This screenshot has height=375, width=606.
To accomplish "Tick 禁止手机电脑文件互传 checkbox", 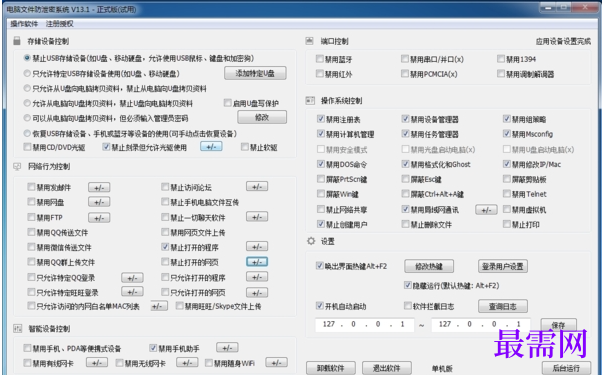I will click(x=165, y=202).
